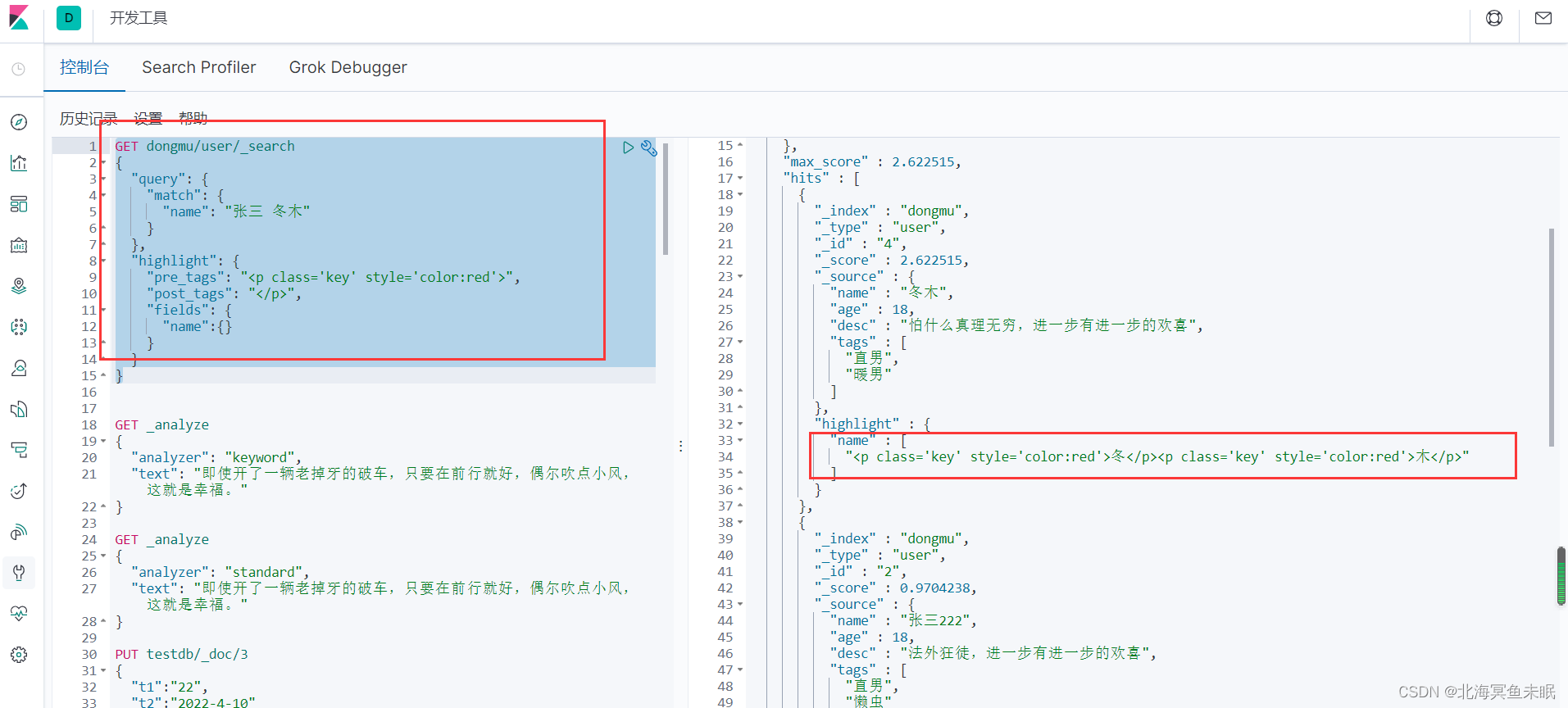Collapse highlight block on output line 32
Viewport: 1568px width, 708px height.
pos(740,424)
